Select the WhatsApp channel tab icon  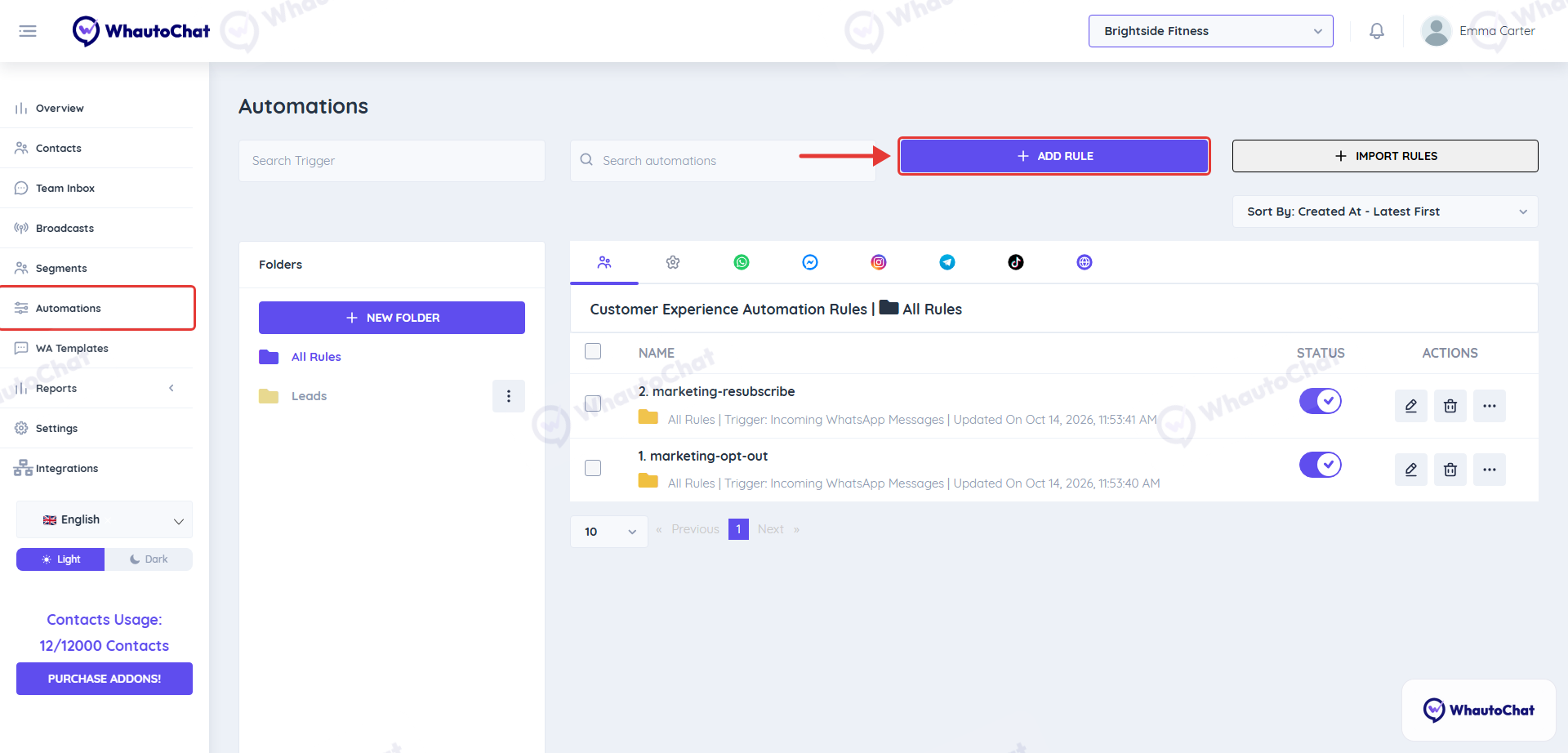coord(742,262)
